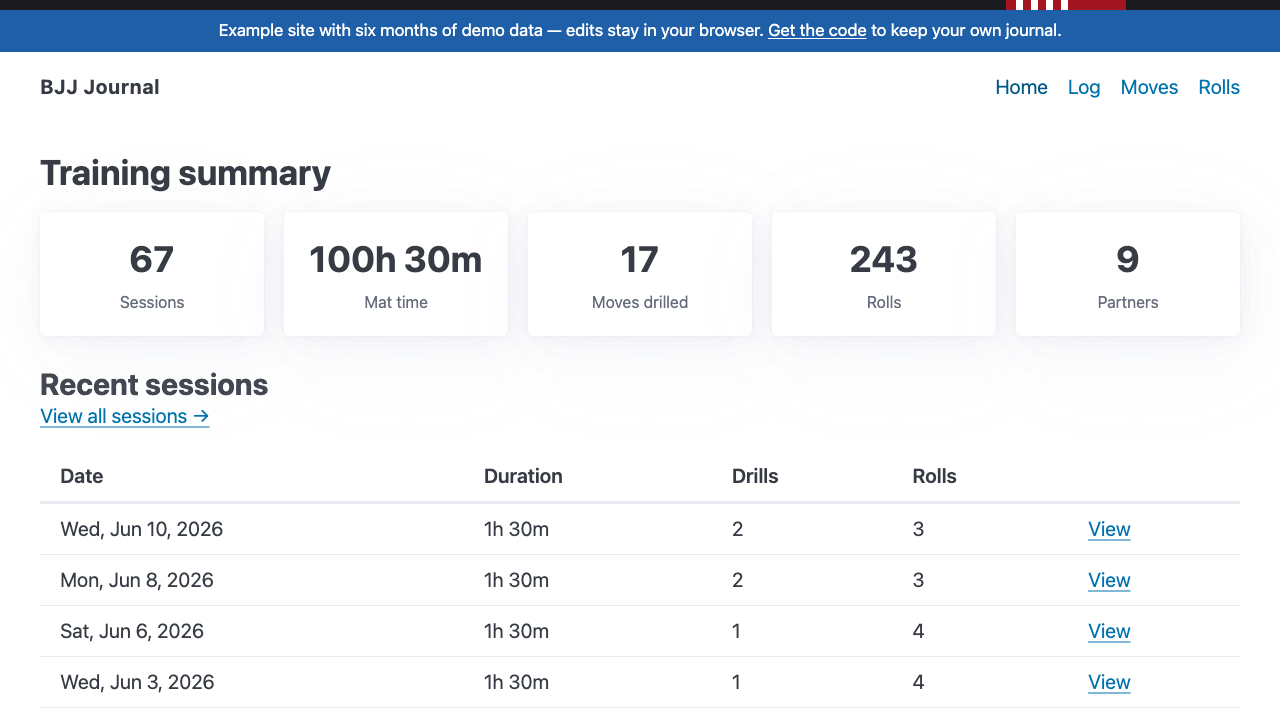This screenshot has width=1280, height=720.
Task: Click the drills count in Jun 10 row
Action: tap(738, 529)
